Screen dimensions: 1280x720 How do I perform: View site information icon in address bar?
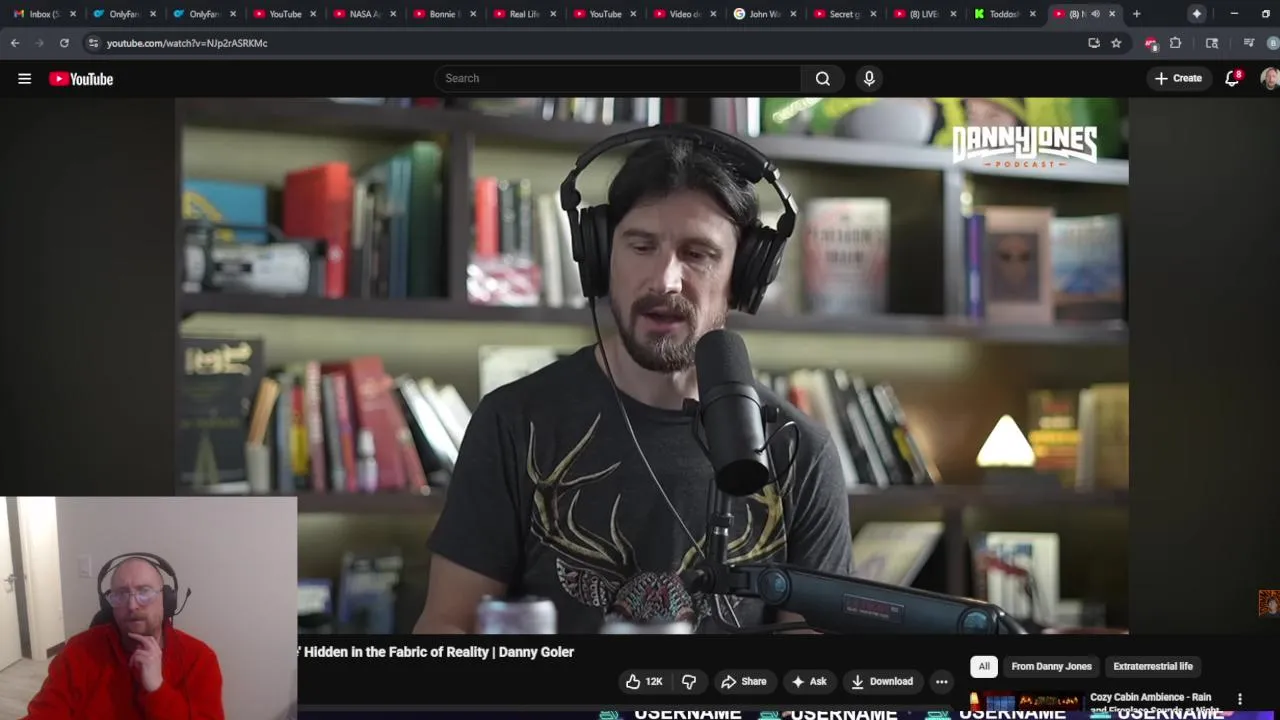[93, 43]
